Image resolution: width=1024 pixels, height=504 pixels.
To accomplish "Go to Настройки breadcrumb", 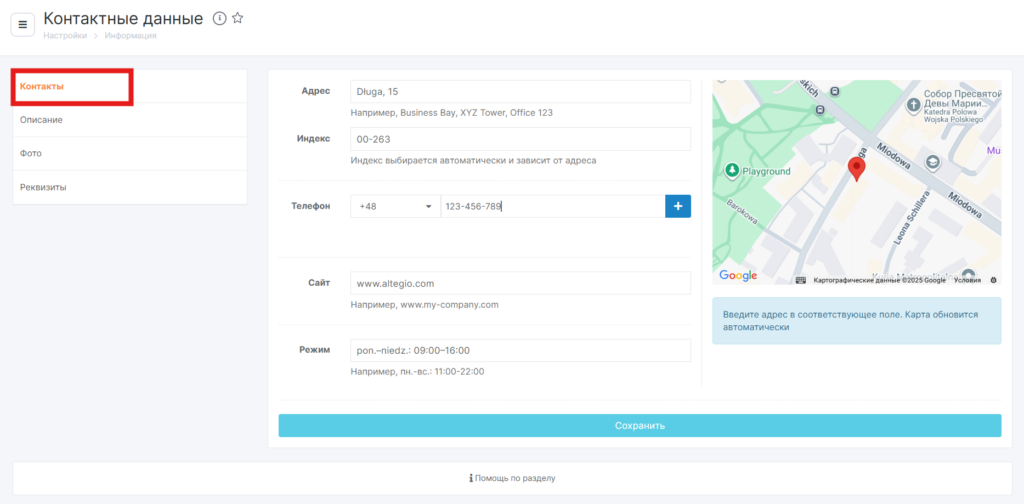I will [x=63, y=36].
